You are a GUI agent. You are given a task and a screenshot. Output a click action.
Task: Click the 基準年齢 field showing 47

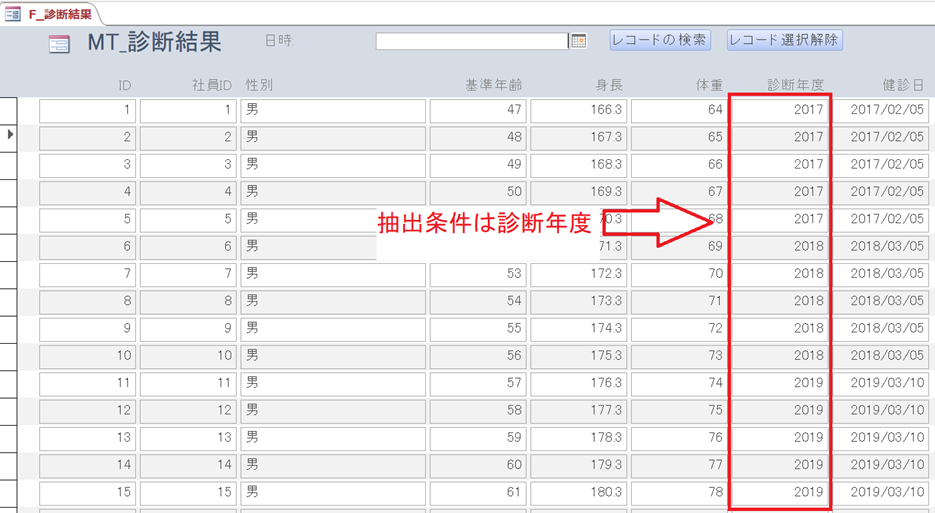[477, 110]
